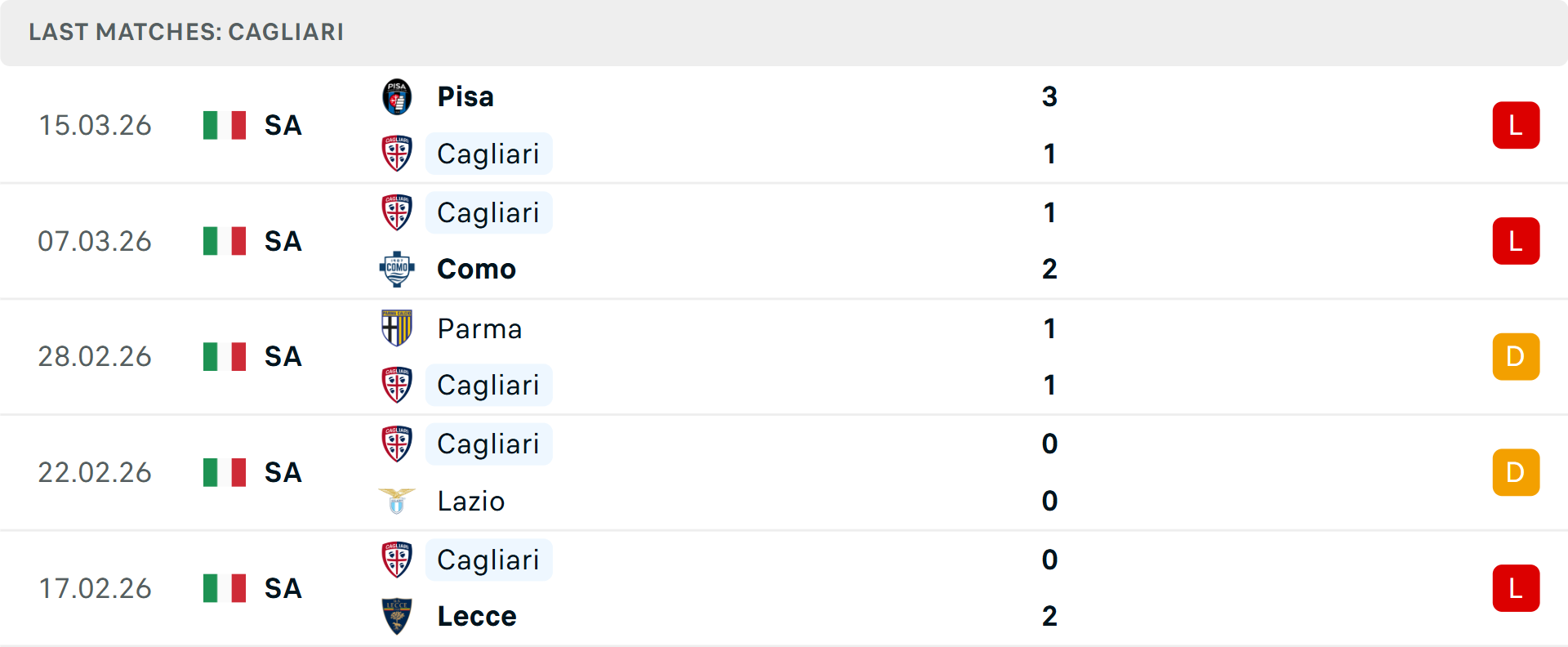Image resolution: width=1568 pixels, height=647 pixels.
Task: Click the Parma club crest
Action: 397,328
